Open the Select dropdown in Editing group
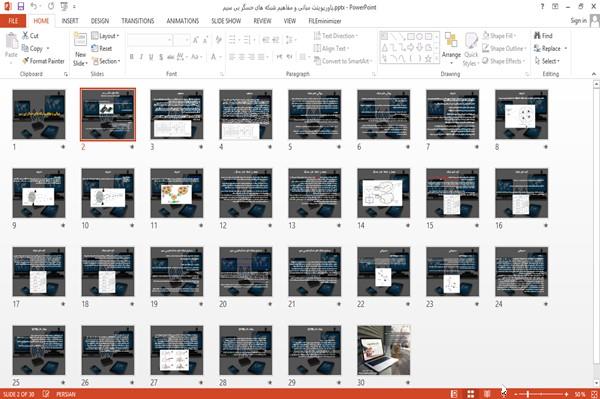Screen dimensions: 600x399 (547, 61)
